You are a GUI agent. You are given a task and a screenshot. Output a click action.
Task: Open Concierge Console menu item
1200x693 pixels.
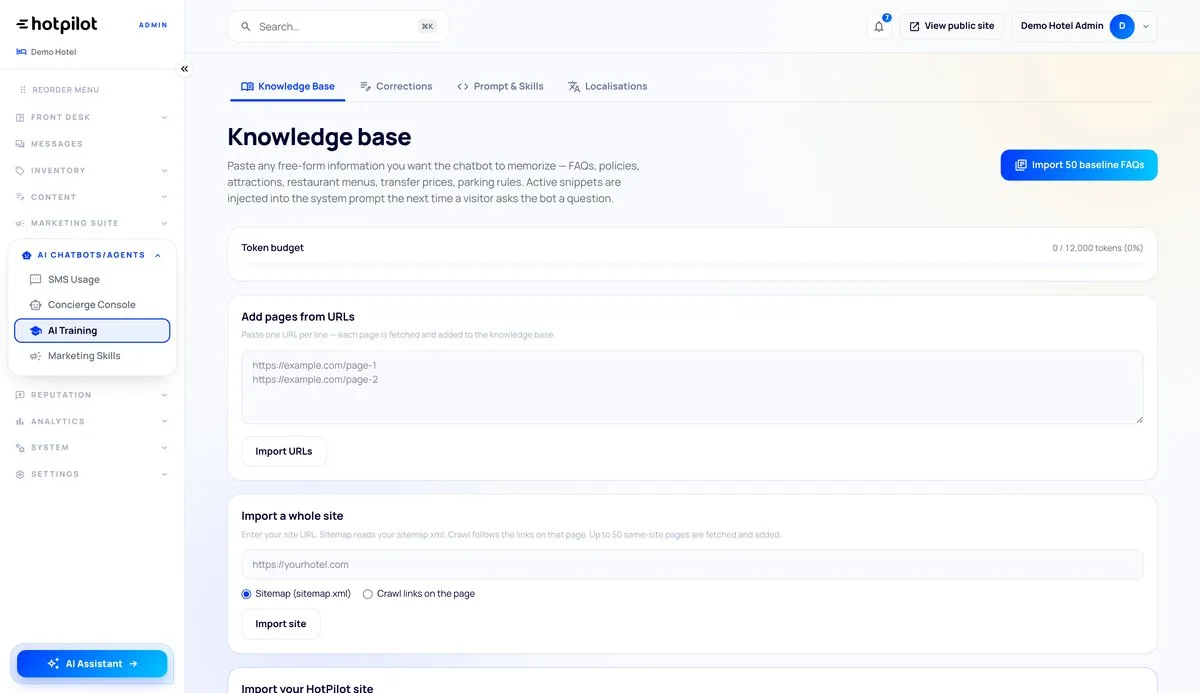click(92, 305)
